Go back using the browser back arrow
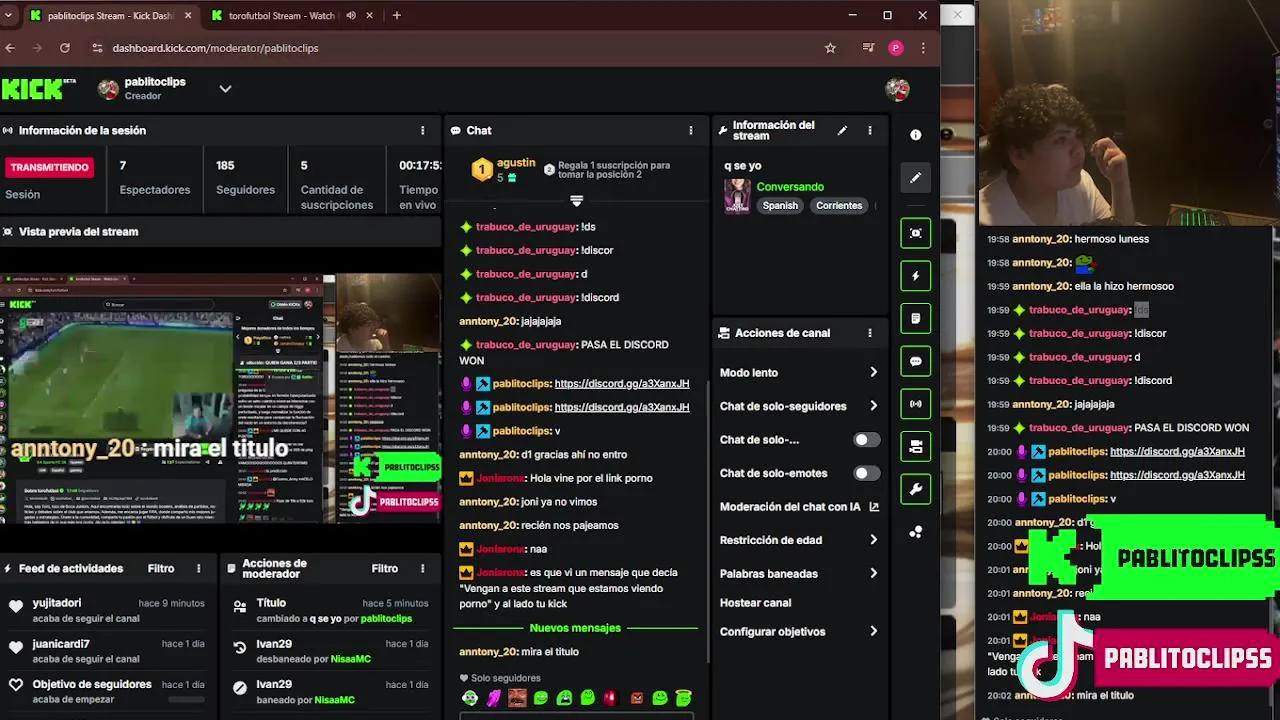Image resolution: width=1280 pixels, height=720 pixels. point(10,48)
